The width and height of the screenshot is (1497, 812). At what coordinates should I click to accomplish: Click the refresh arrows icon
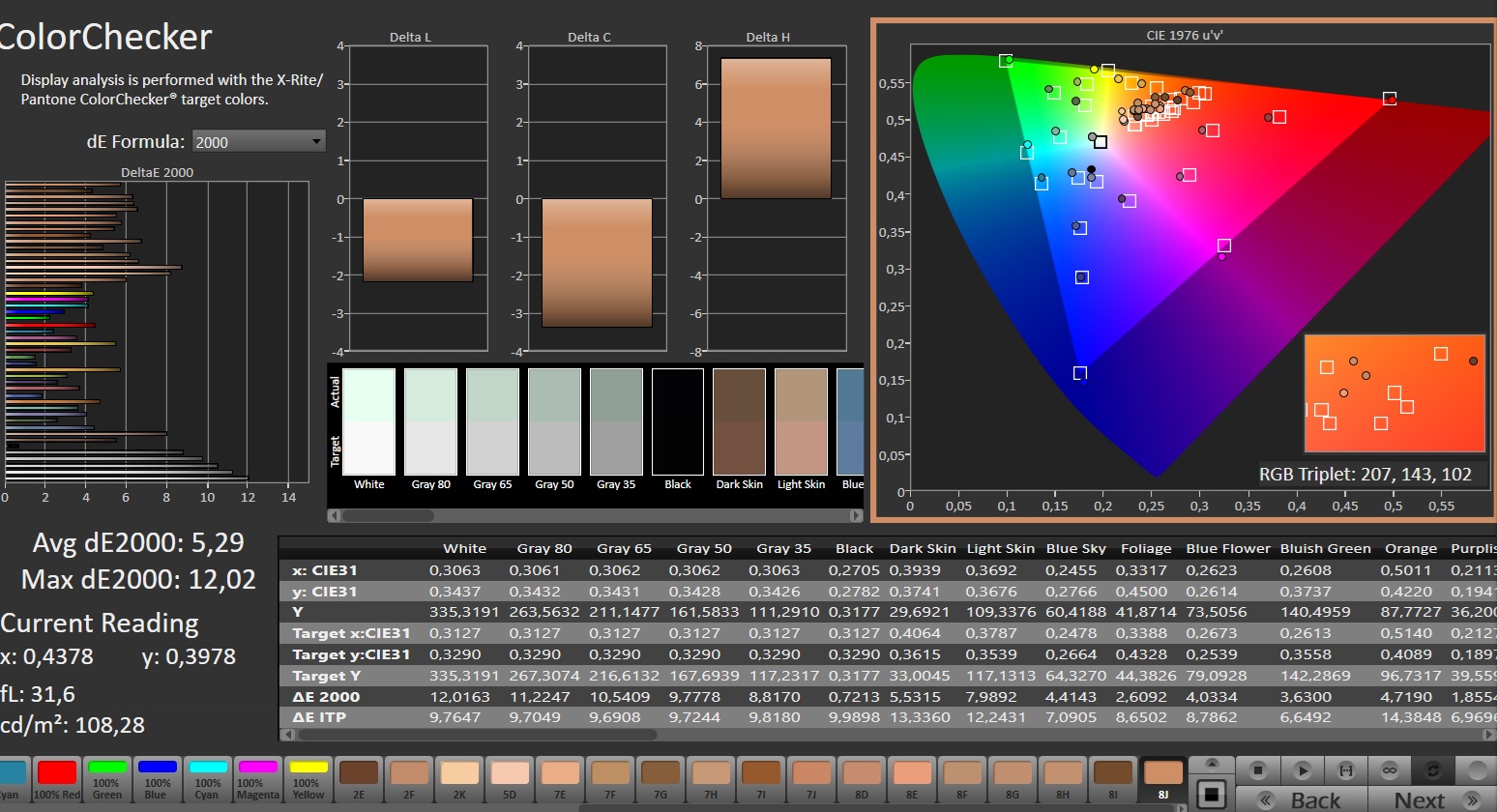click(1433, 770)
